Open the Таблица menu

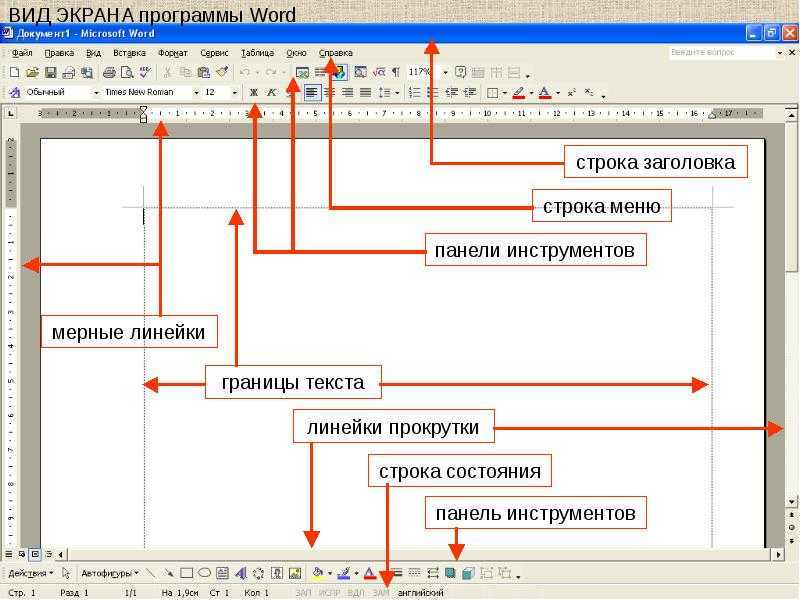point(257,53)
